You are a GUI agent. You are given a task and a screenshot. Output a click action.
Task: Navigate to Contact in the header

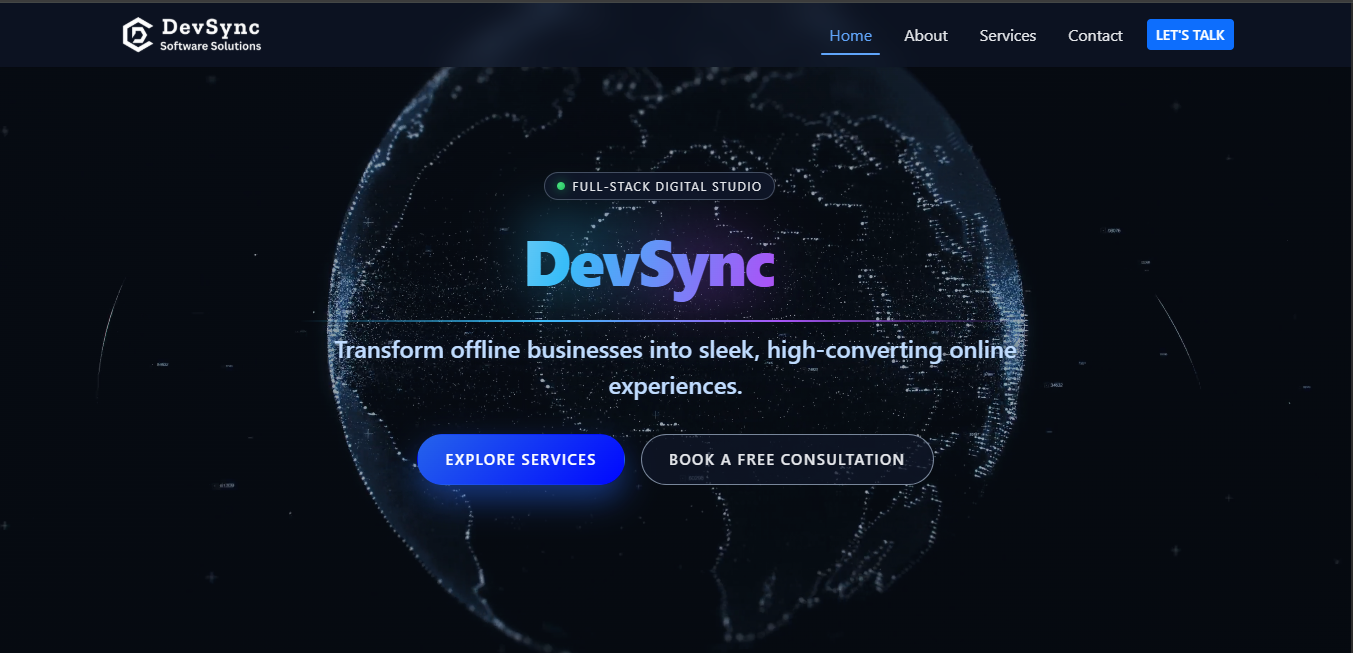point(1095,35)
